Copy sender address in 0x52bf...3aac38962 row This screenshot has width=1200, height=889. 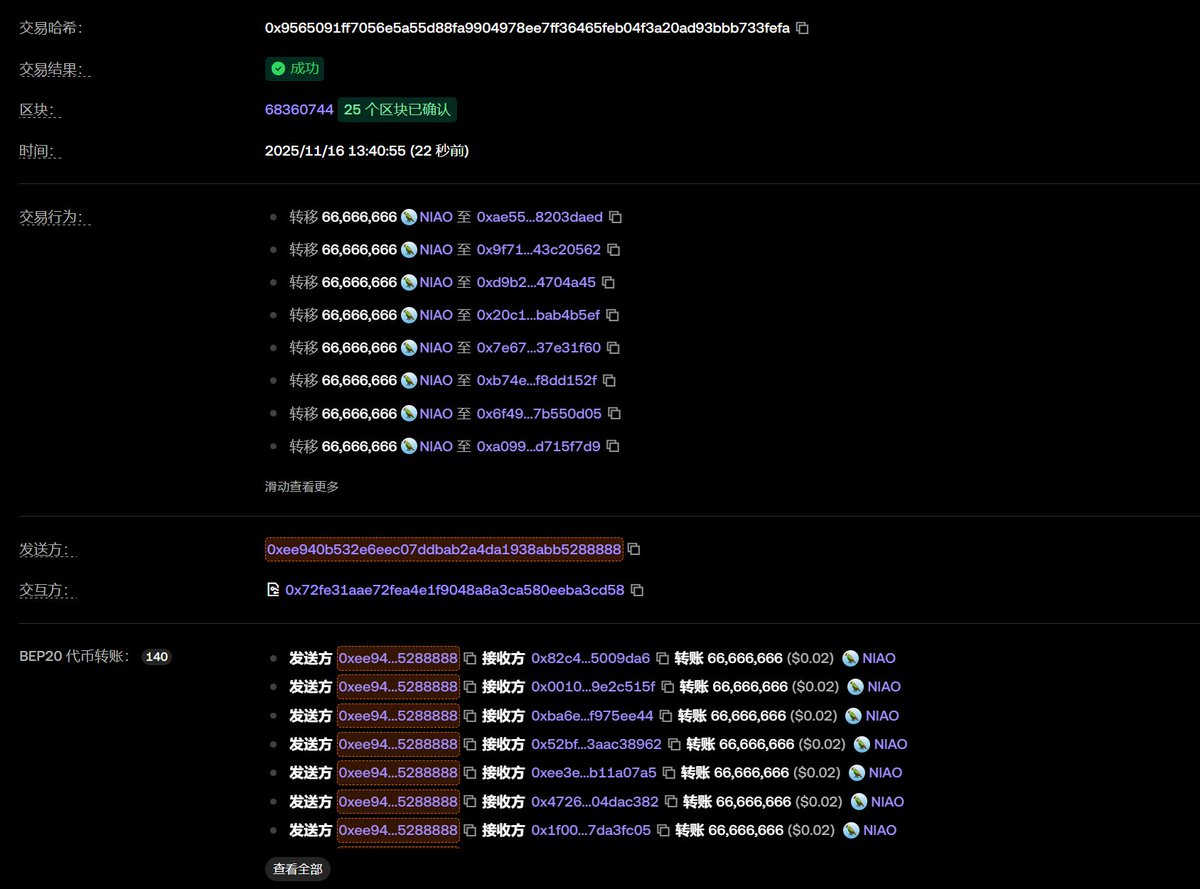tap(470, 744)
